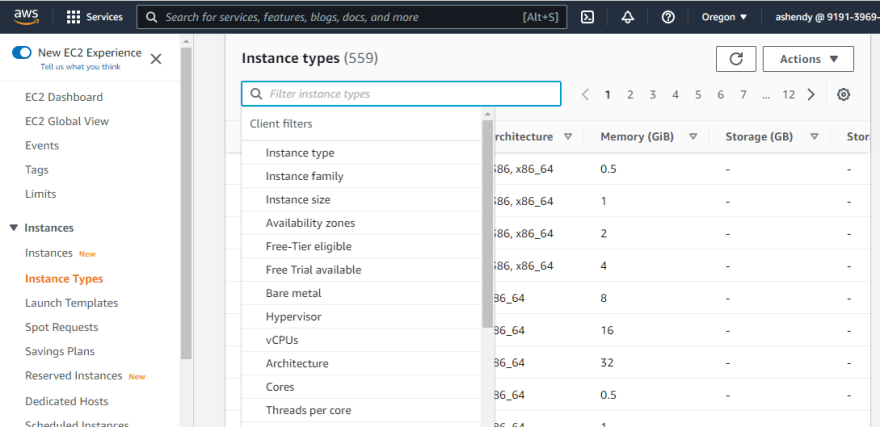The image size is (880, 427).
Task: Open the Oregon region dropdown
Action: tap(724, 17)
